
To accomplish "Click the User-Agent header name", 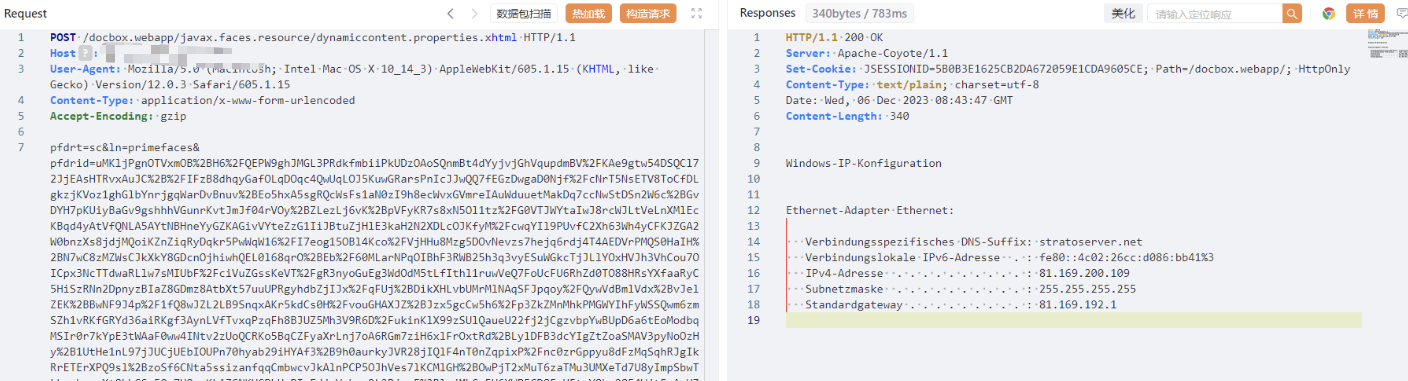I will (85, 69).
